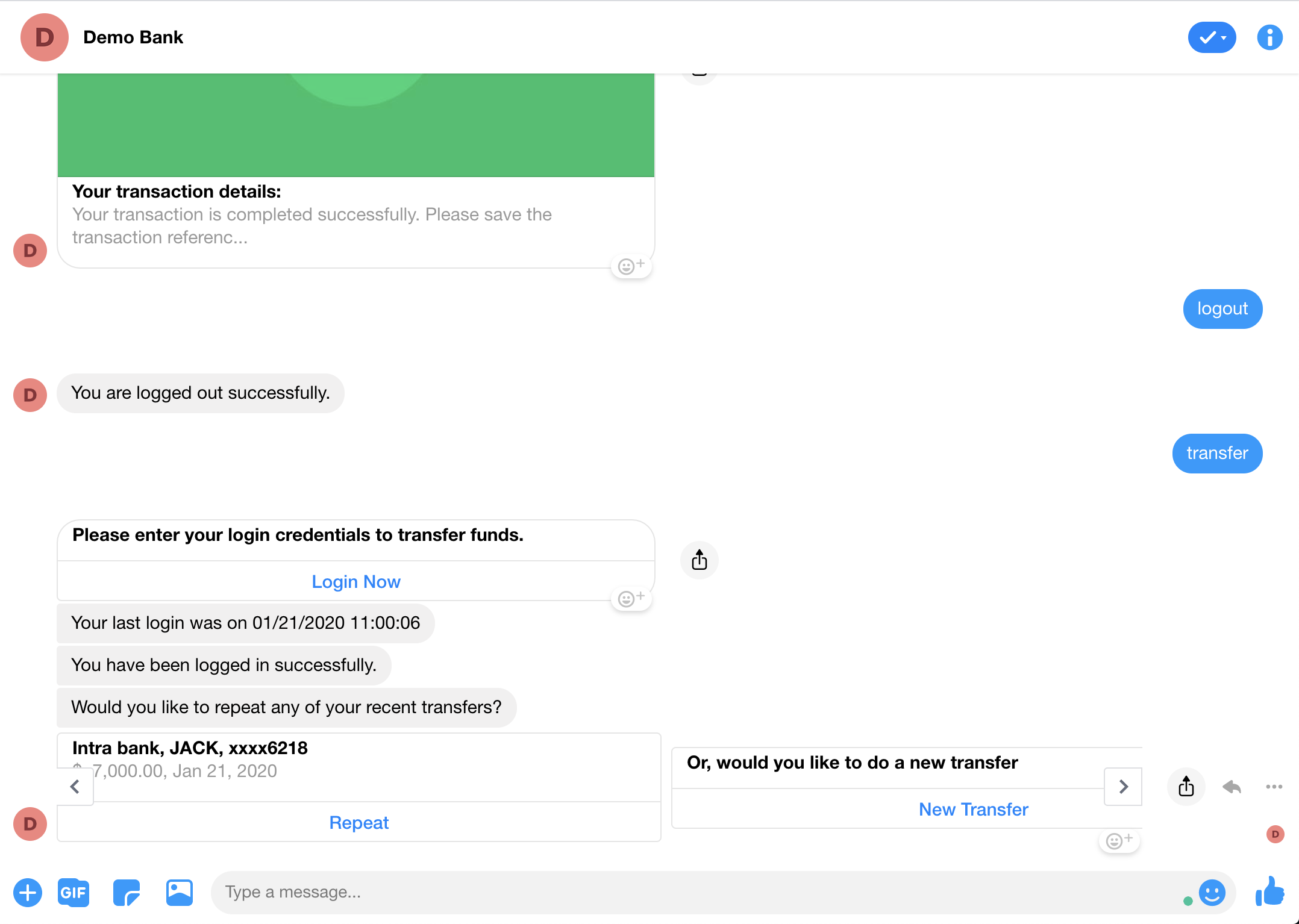1299x924 pixels.
Task: Click 'You are logged out successfully.' message
Action: [201, 393]
